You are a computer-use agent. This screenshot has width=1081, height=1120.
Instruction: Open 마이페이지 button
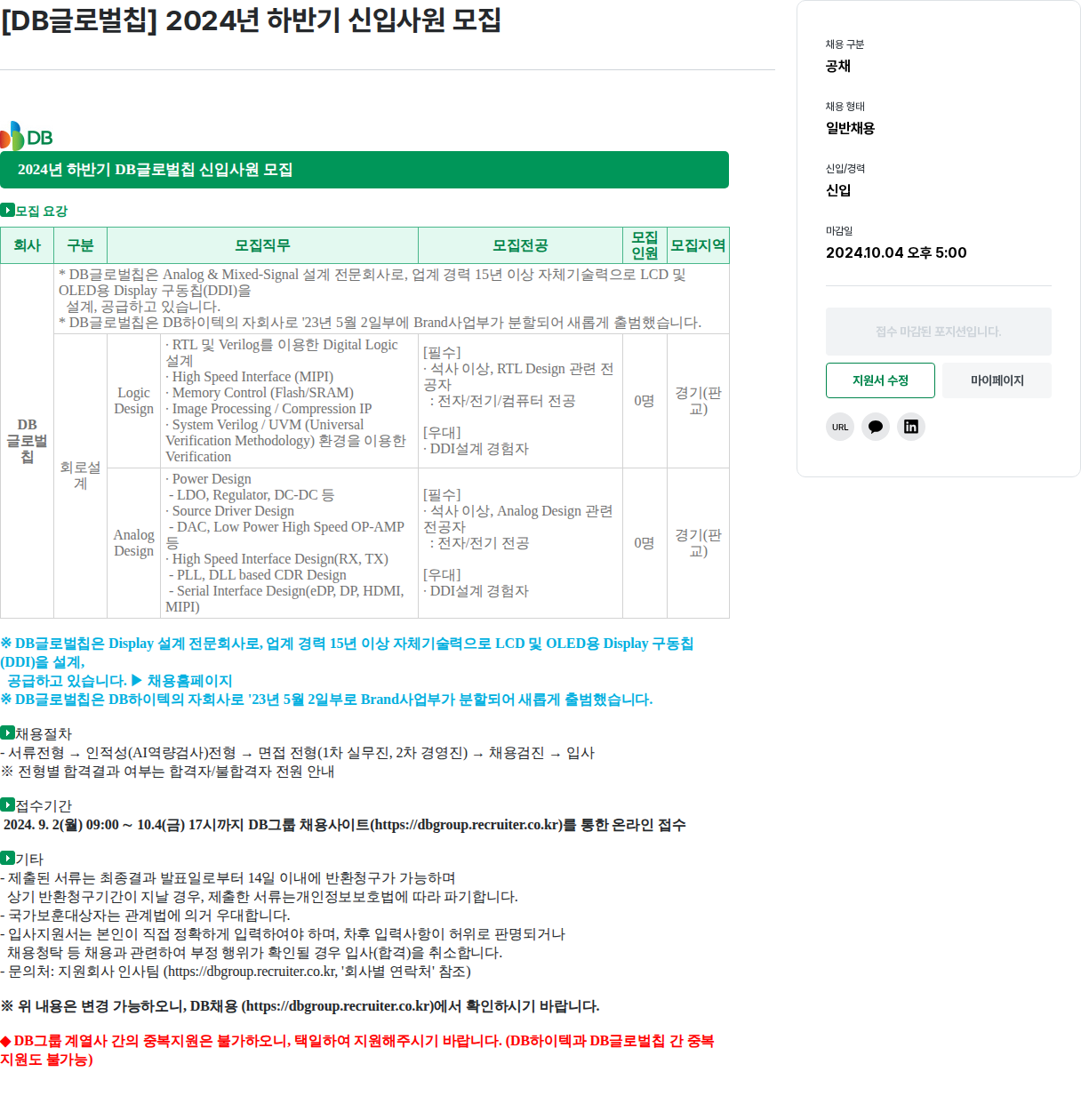pos(997,380)
